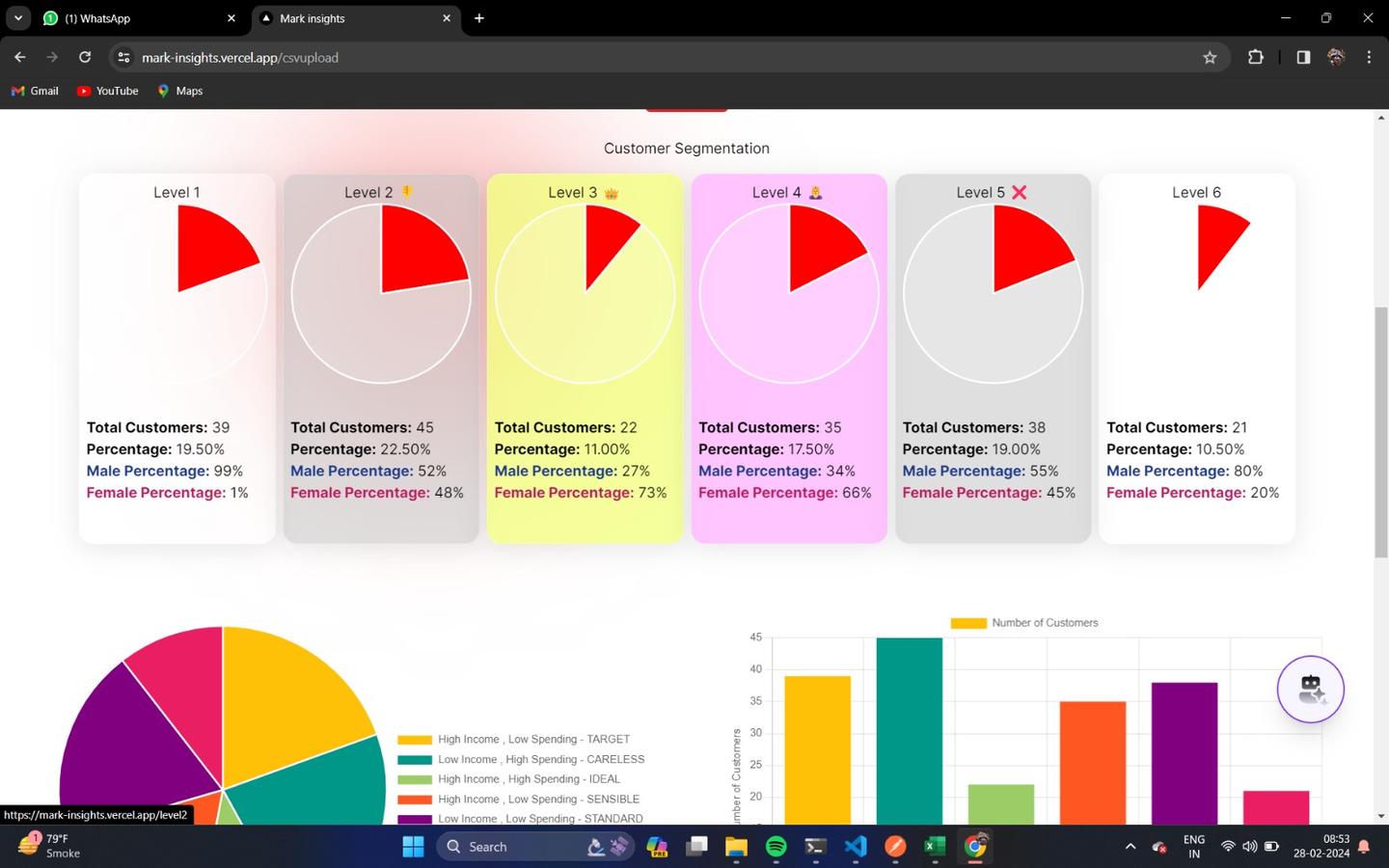The height and width of the screenshot is (868, 1389).
Task: Open YouTube bookmark
Action: coord(107,91)
